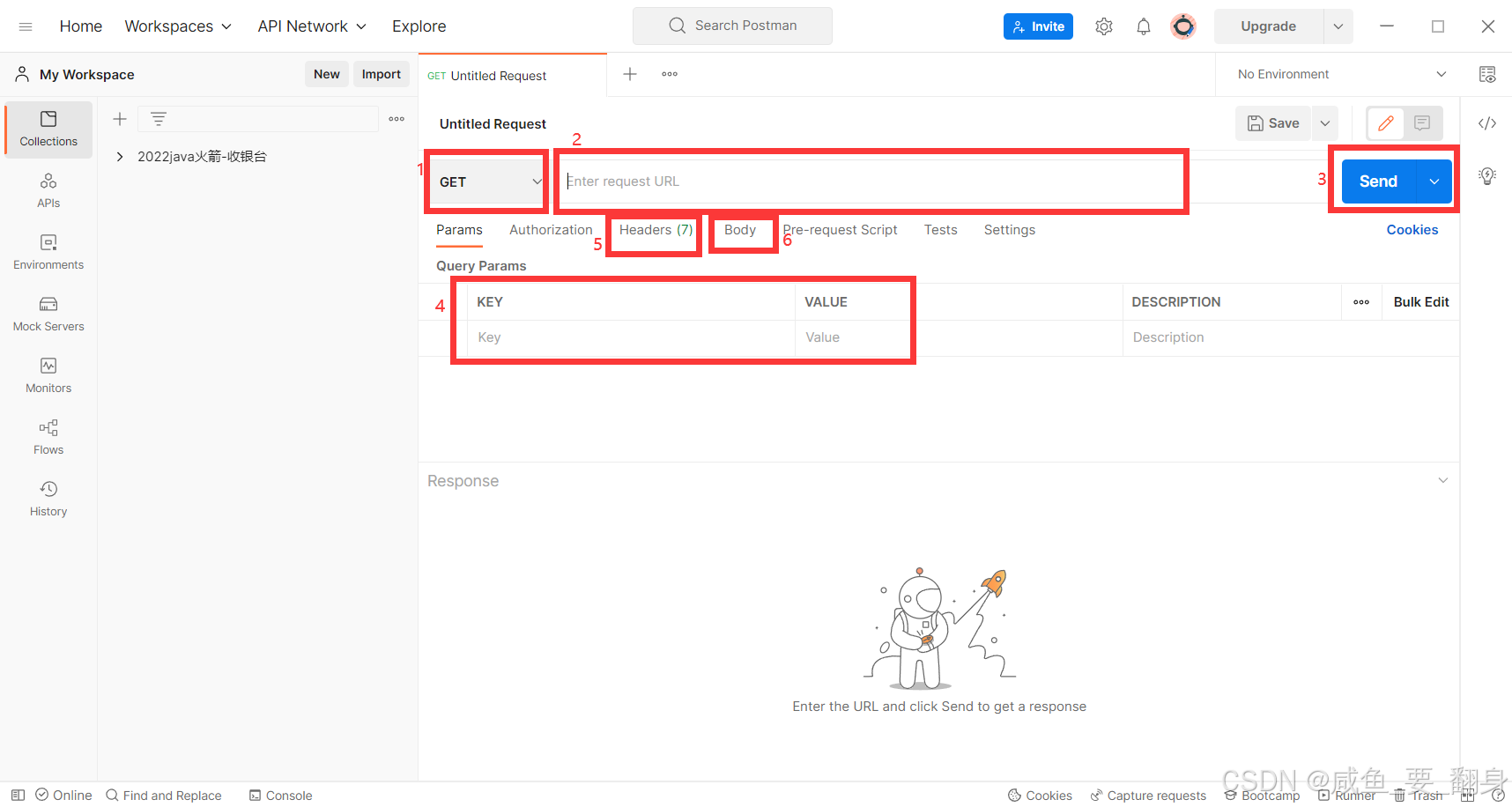Image resolution: width=1512 pixels, height=807 pixels.
Task: Open the Upgrade dropdown arrow
Action: (x=1338, y=26)
